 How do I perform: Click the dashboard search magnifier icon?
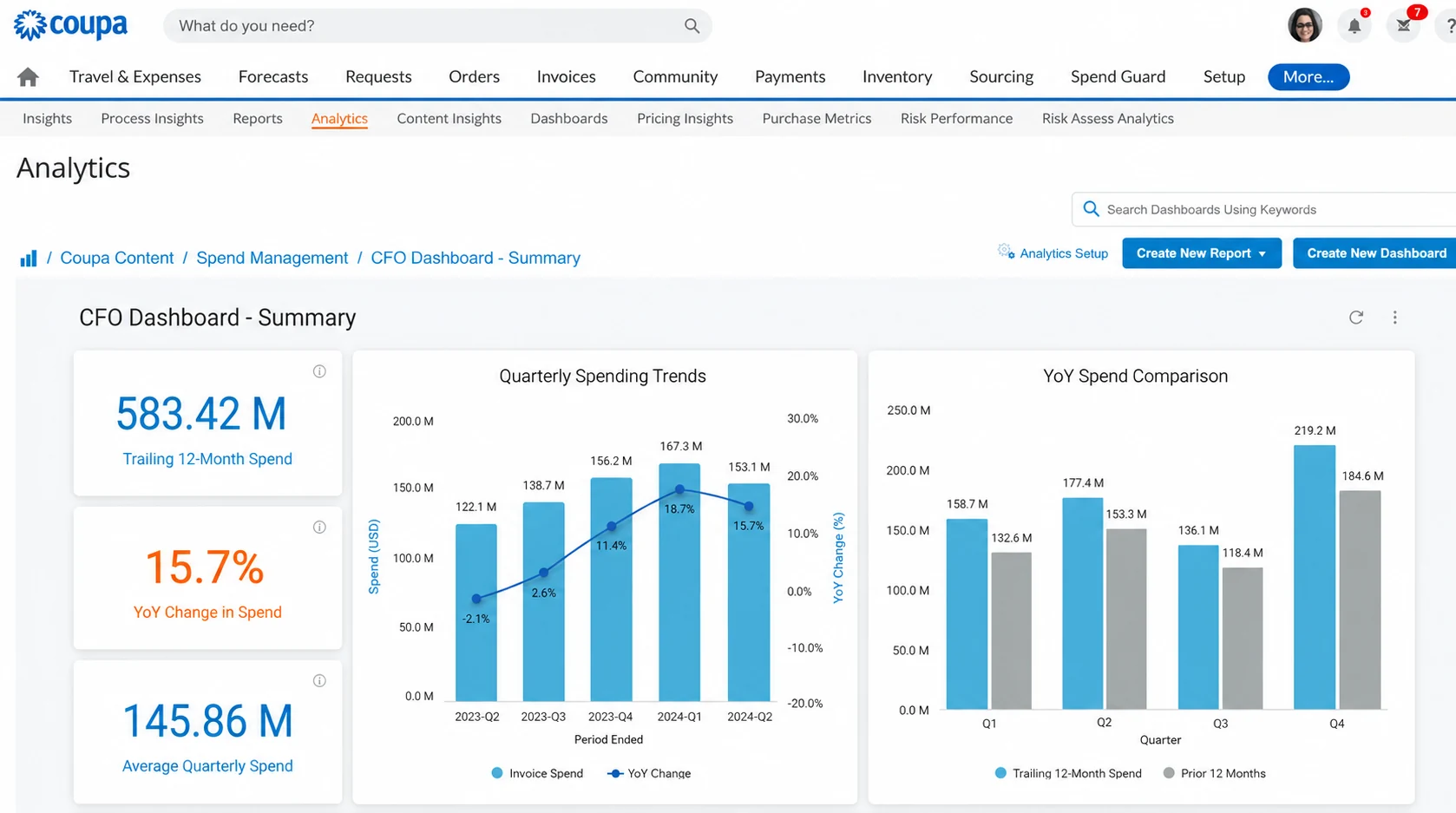[x=1091, y=209]
